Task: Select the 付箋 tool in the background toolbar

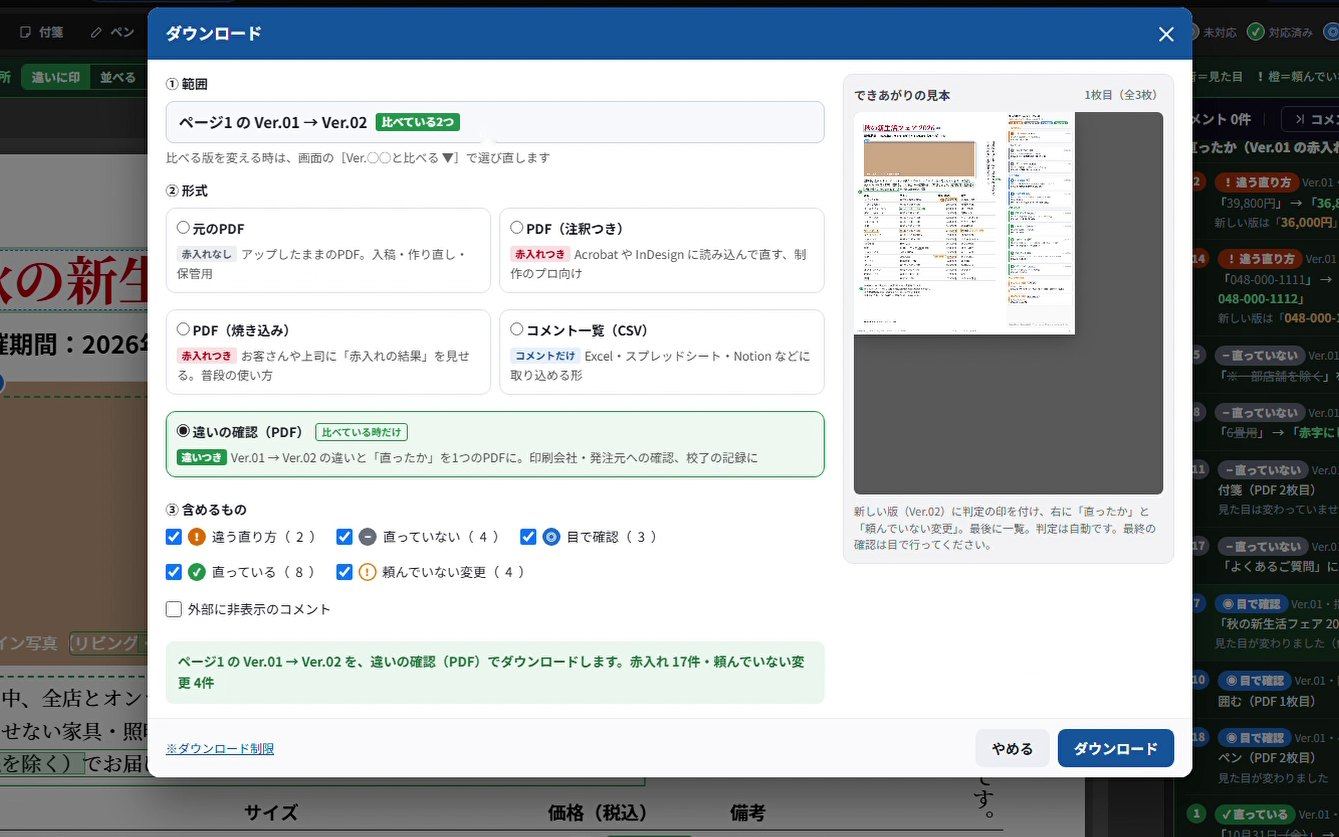Action: [x=42, y=32]
